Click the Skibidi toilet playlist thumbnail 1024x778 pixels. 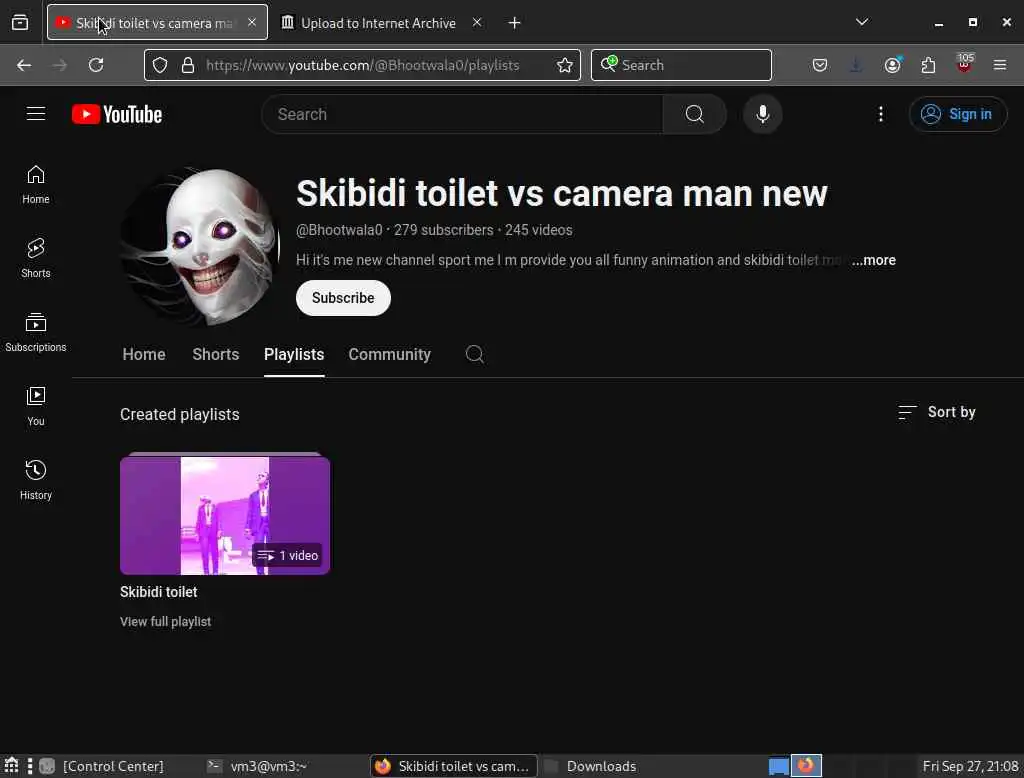point(225,515)
